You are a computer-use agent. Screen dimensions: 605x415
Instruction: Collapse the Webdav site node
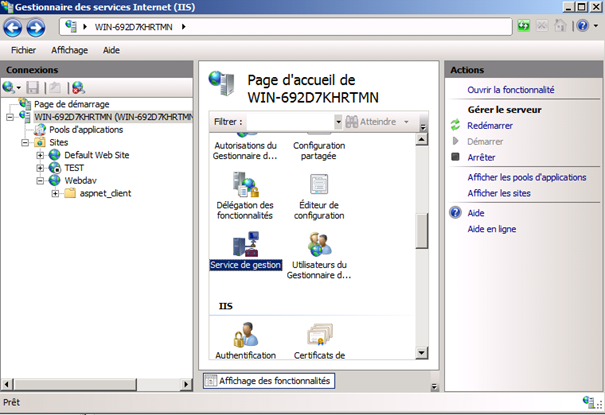[x=41, y=181]
